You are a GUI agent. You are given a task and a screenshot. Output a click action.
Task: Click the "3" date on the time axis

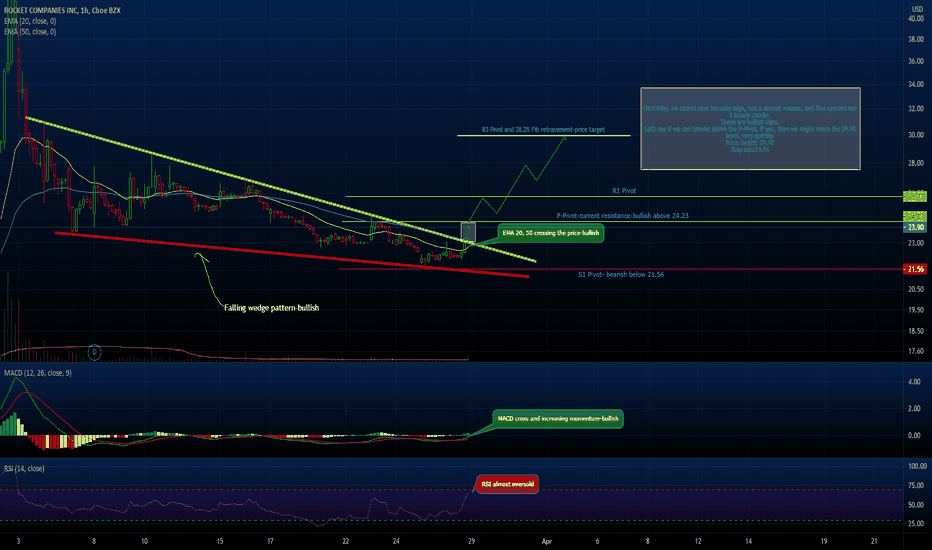point(18,541)
